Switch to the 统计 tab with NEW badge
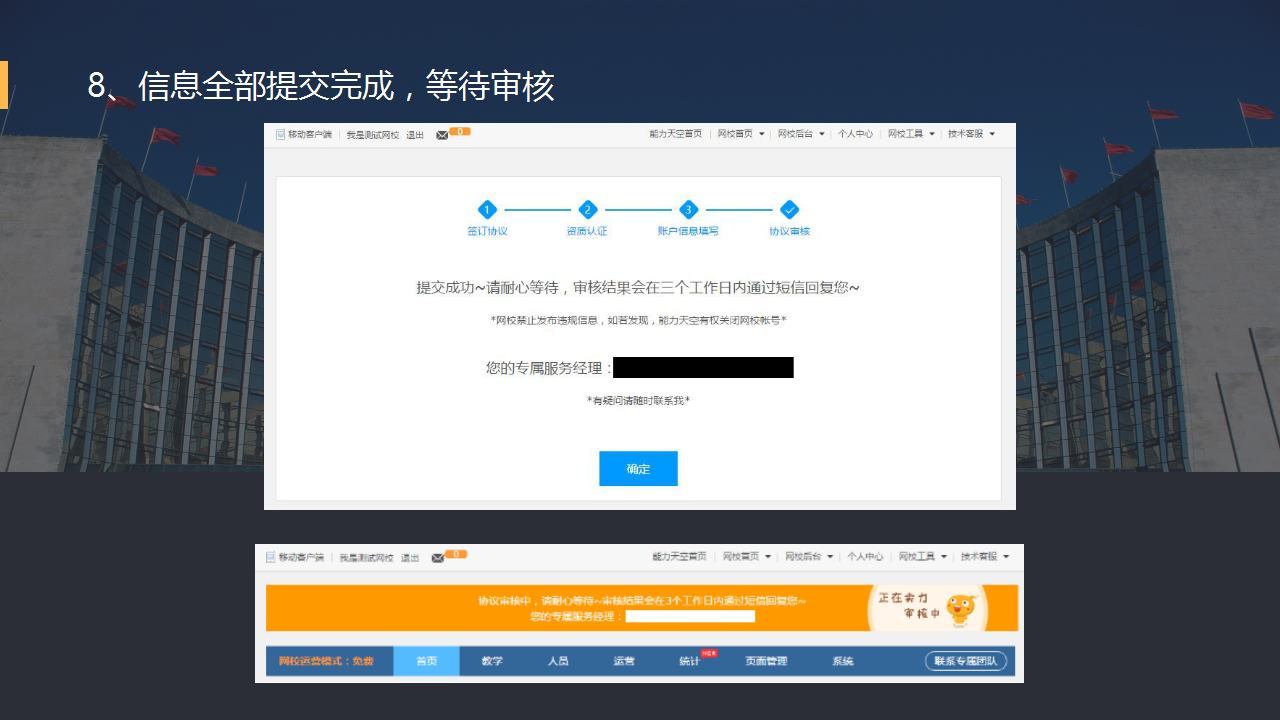Screen dimensions: 1280x720 coord(689,661)
